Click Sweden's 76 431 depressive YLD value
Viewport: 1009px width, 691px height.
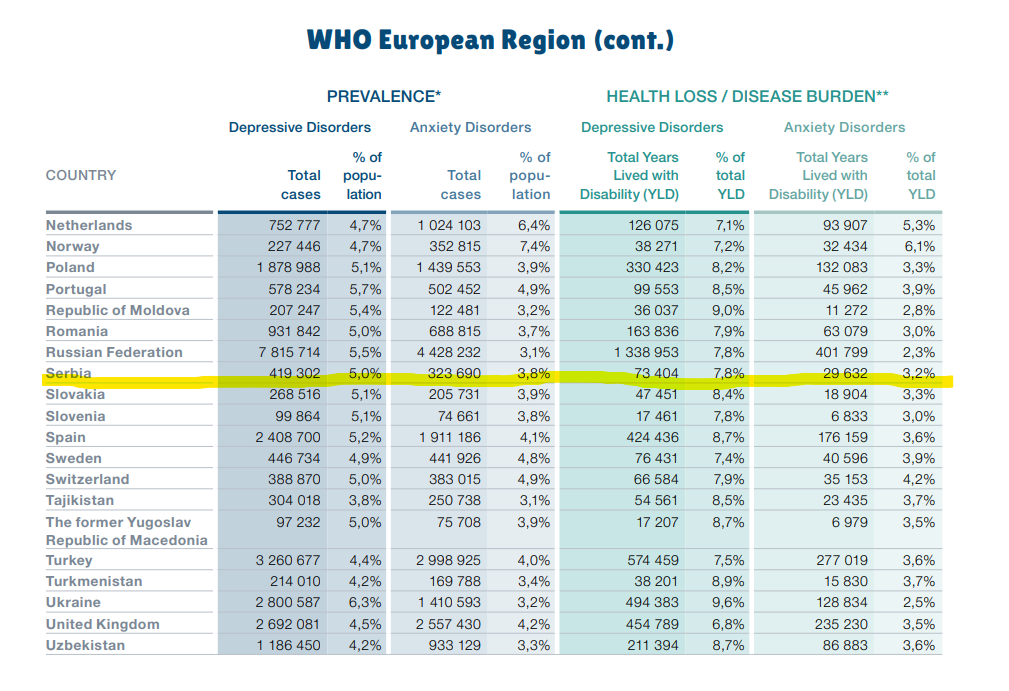656,459
